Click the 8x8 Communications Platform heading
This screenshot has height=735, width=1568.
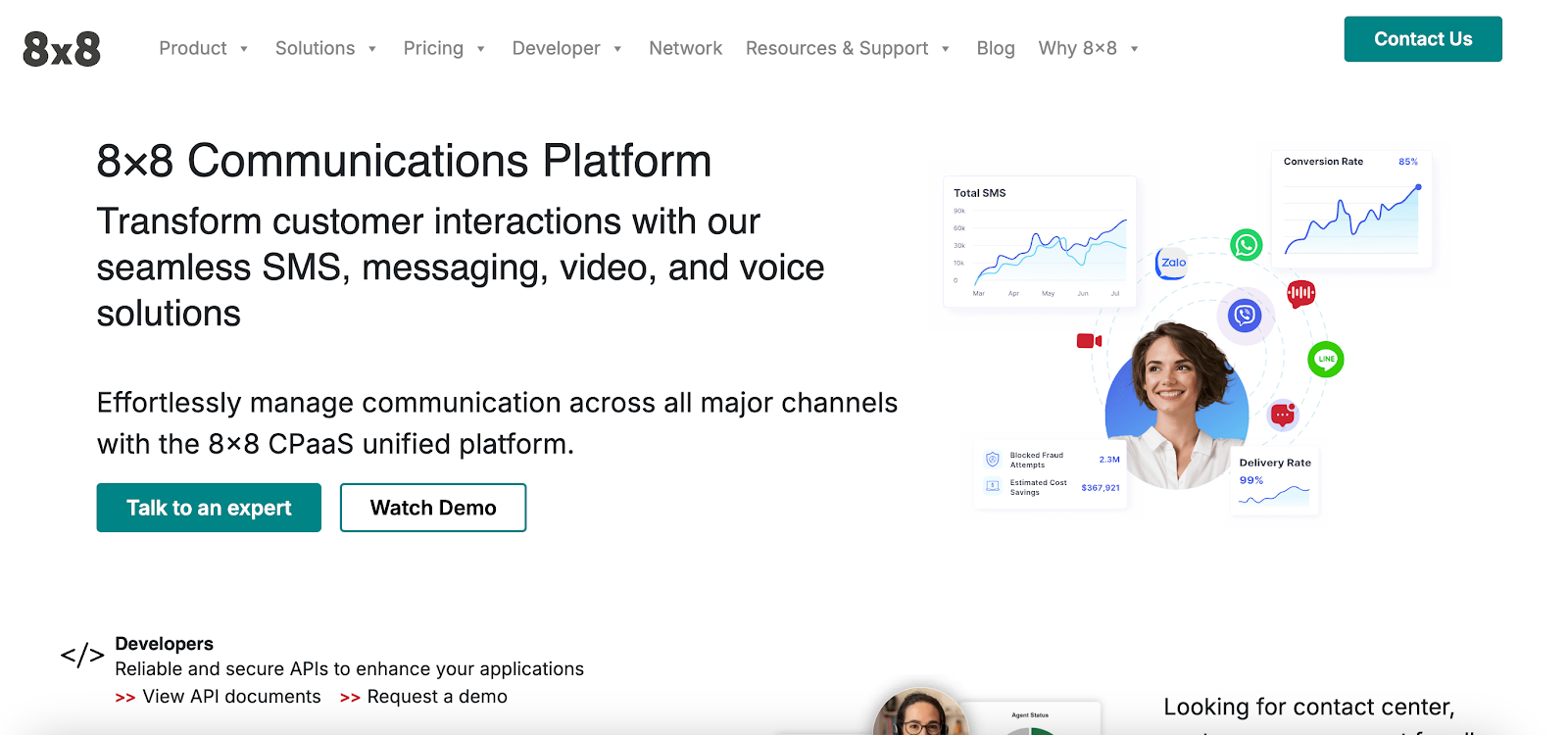(x=404, y=161)
